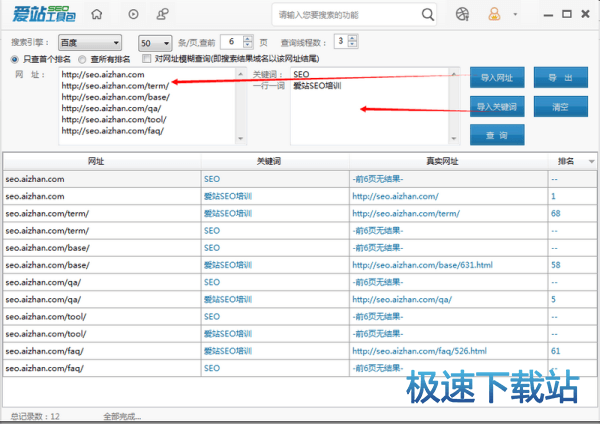Click keyword list scrollbar down arrow
The width and height of the screenshot is (600, 424).
coord(454,139)
